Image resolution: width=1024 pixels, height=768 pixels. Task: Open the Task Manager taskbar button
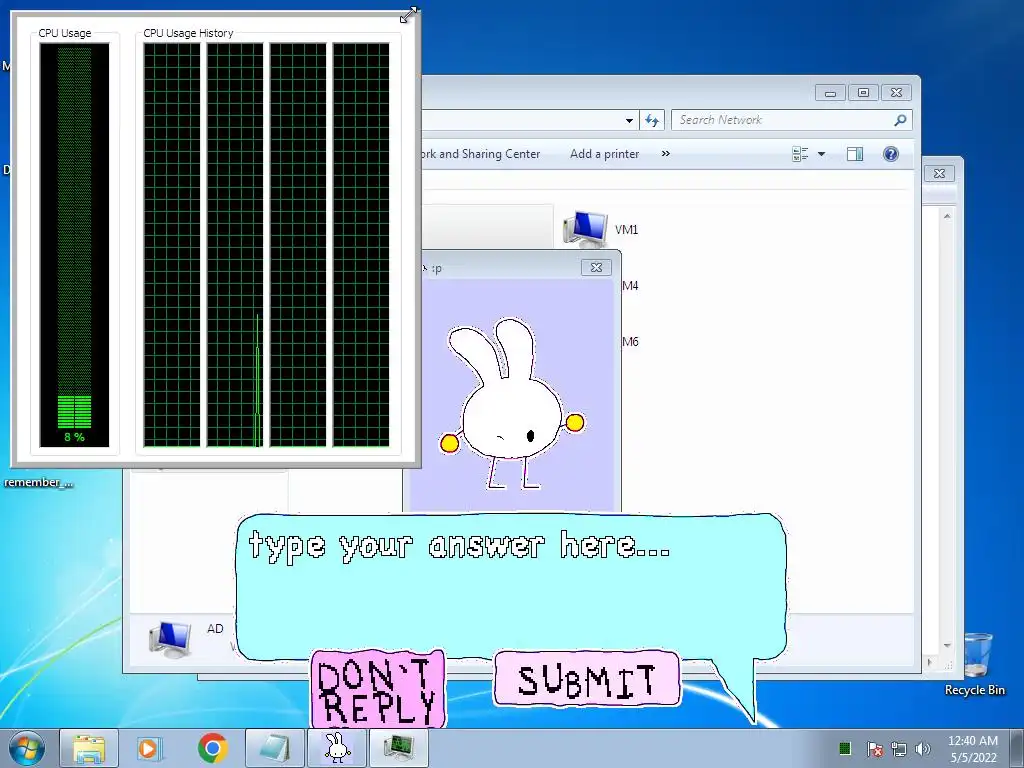tap(398, 748)
